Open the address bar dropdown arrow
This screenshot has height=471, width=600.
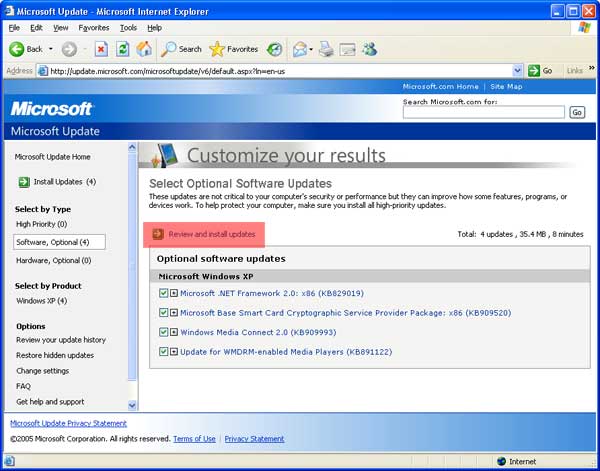pos(517,71)
